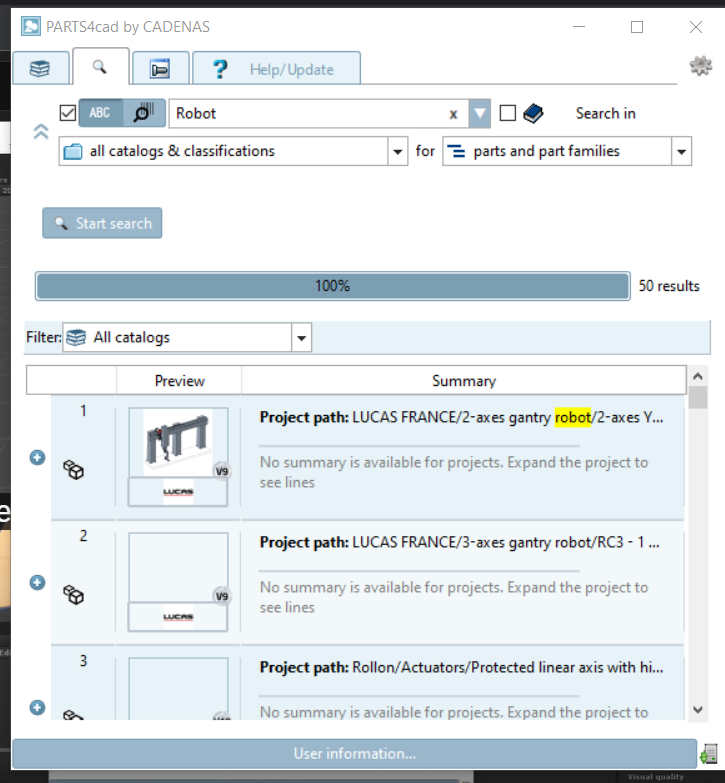Select ABC text search mode
The image size is (725, 783).
(100, 113)
